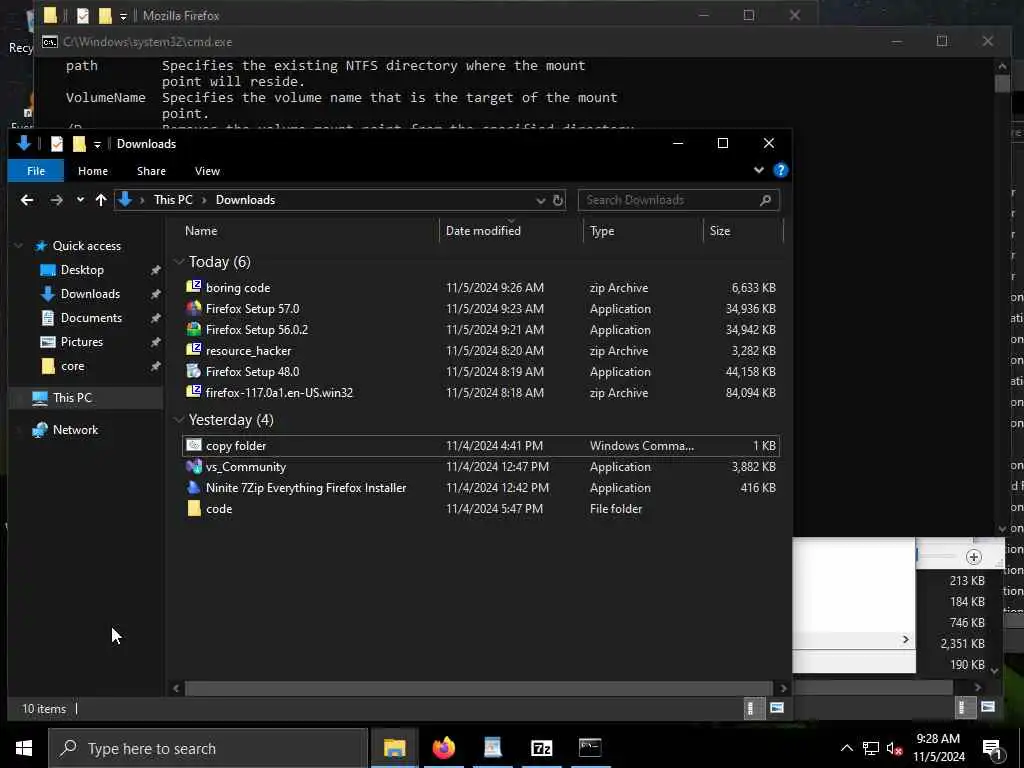The height and width of the screenshot is (768, 1024).
Task: Select This PC in navigation pane
Action: coord(72,398)
